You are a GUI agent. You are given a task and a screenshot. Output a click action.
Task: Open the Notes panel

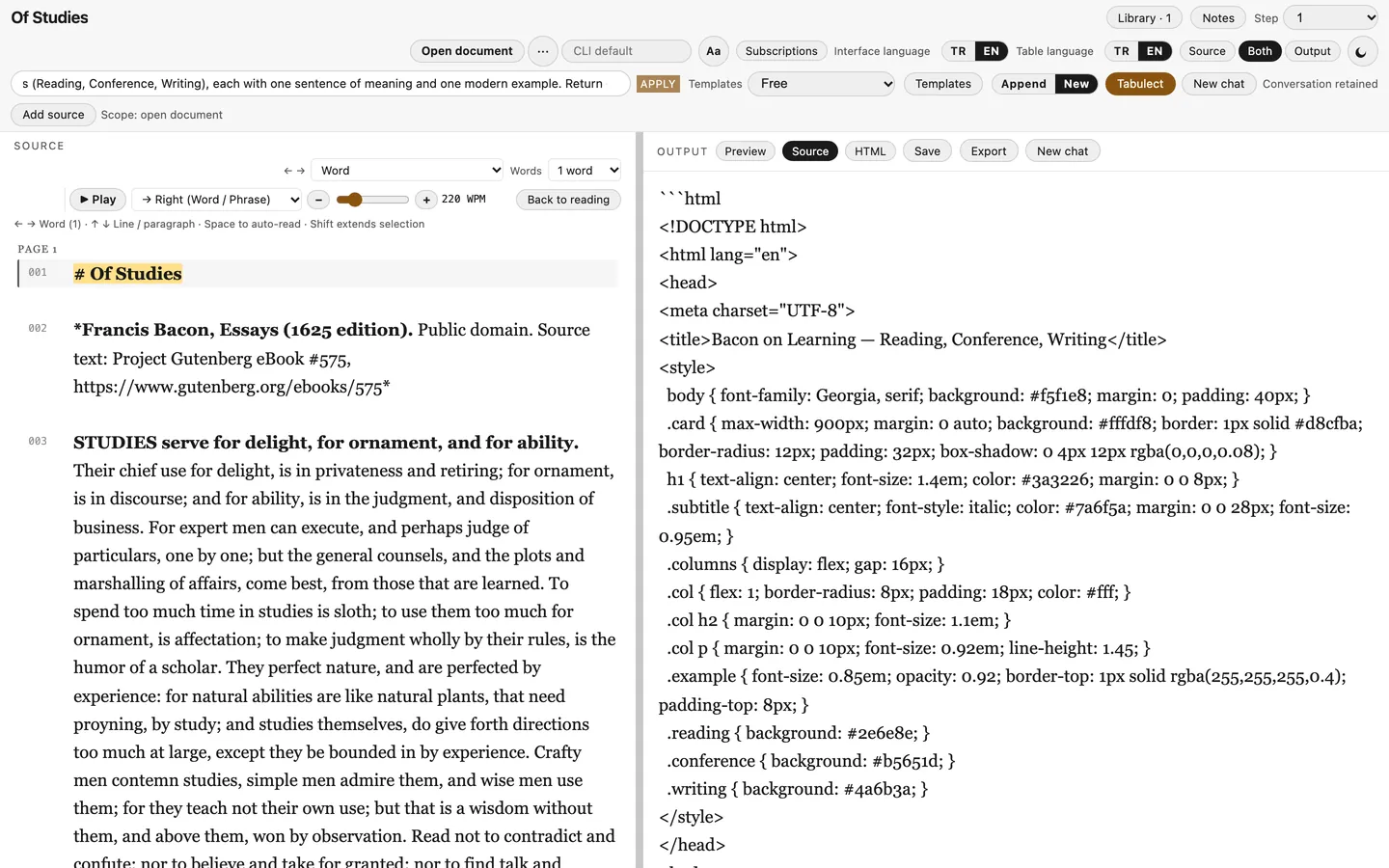point(1218,18)
